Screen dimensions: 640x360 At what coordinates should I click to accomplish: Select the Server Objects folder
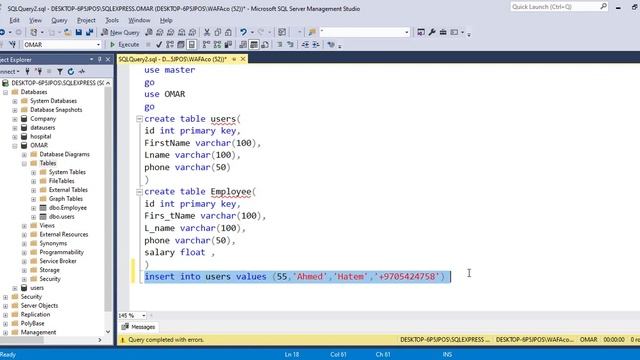pos(39,306)
